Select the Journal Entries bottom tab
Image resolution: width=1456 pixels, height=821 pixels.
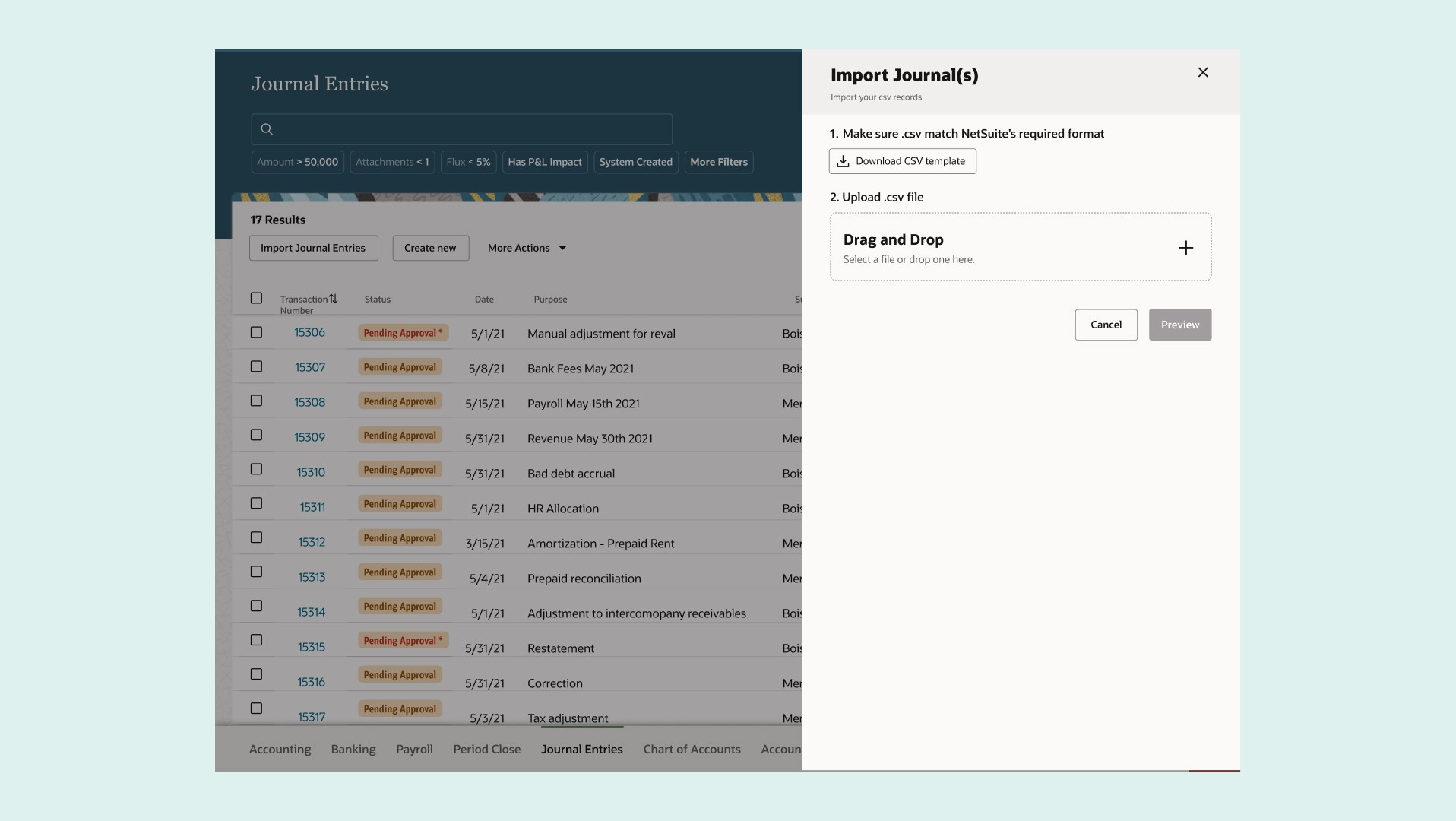(582, 749)
